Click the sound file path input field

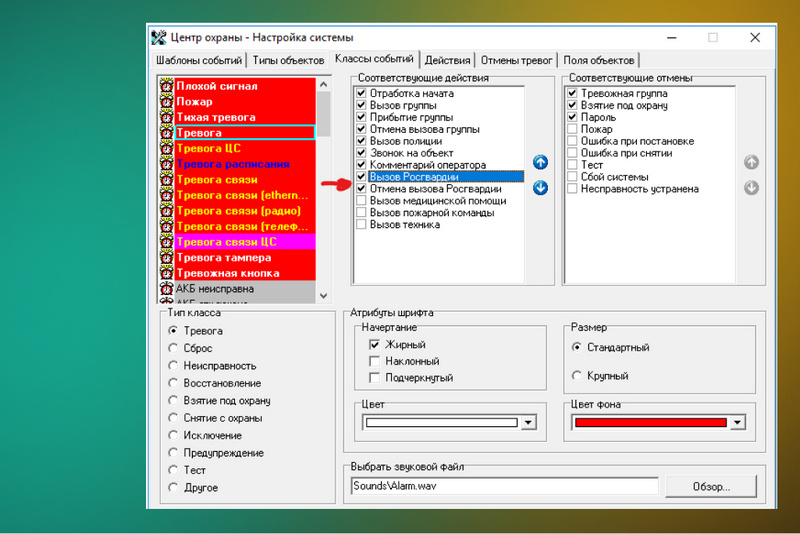[504, 487]
